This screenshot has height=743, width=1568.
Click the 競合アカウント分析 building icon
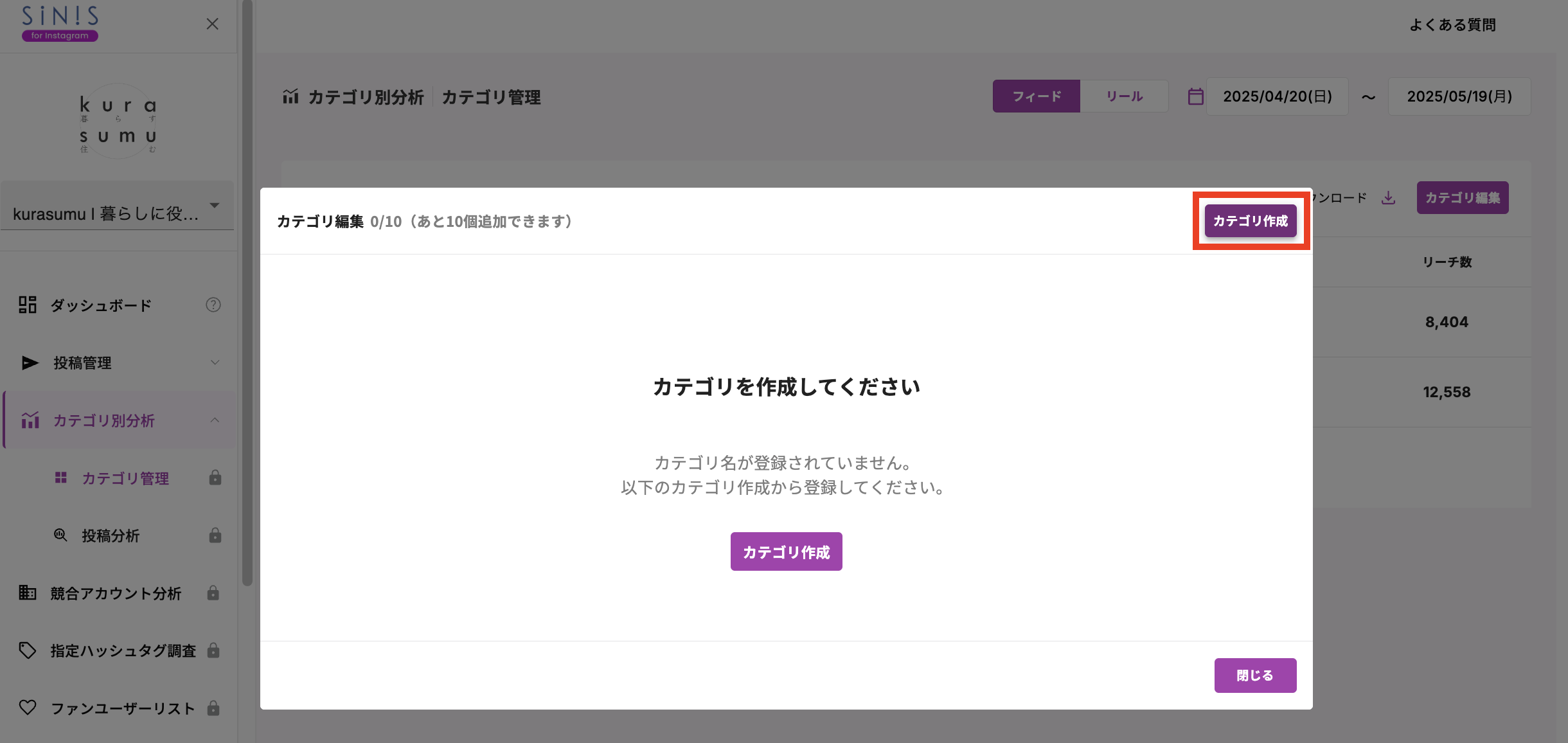coord(28,593)
